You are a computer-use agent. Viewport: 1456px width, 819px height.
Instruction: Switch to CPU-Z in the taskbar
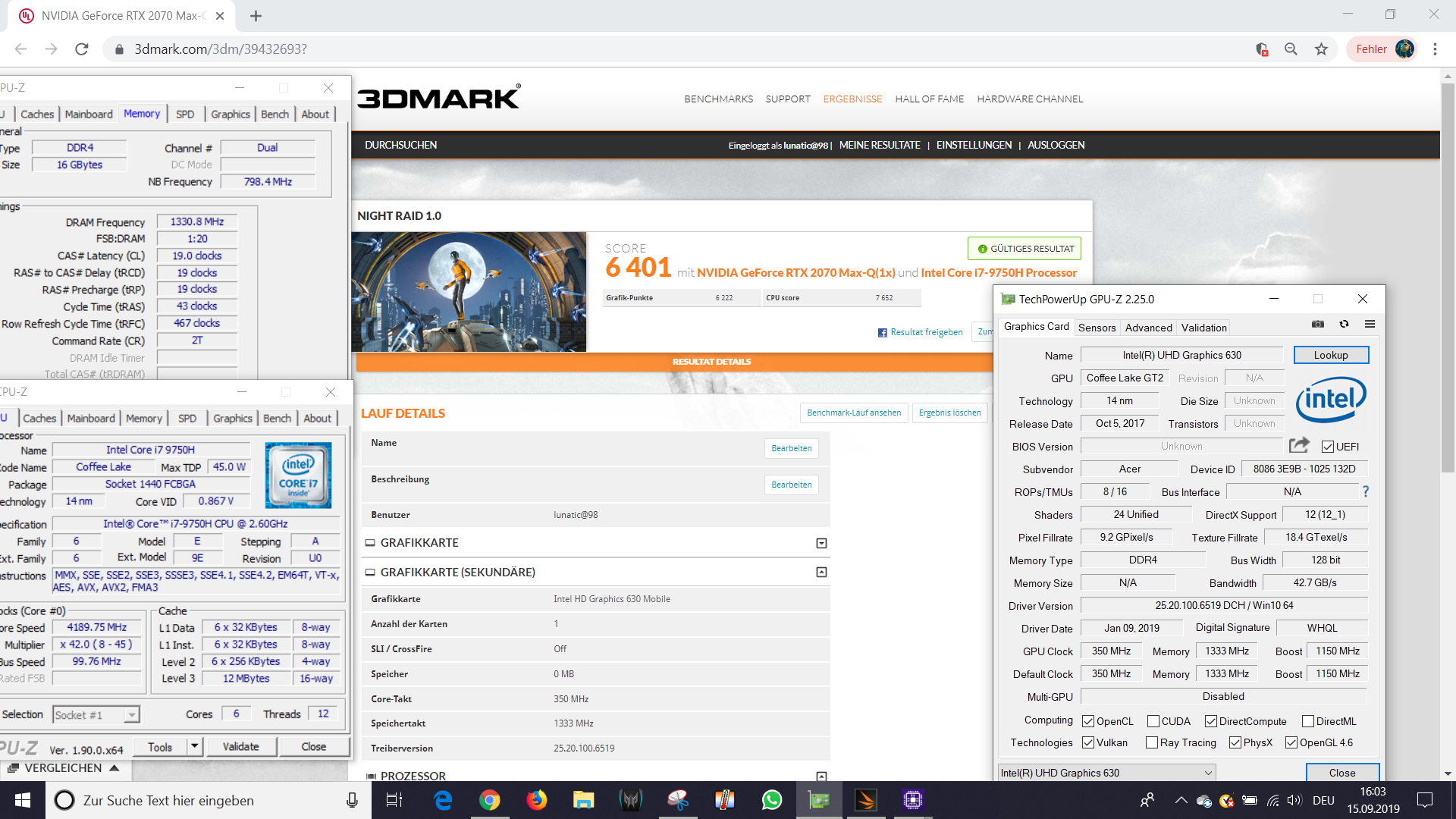click(912, 800)
